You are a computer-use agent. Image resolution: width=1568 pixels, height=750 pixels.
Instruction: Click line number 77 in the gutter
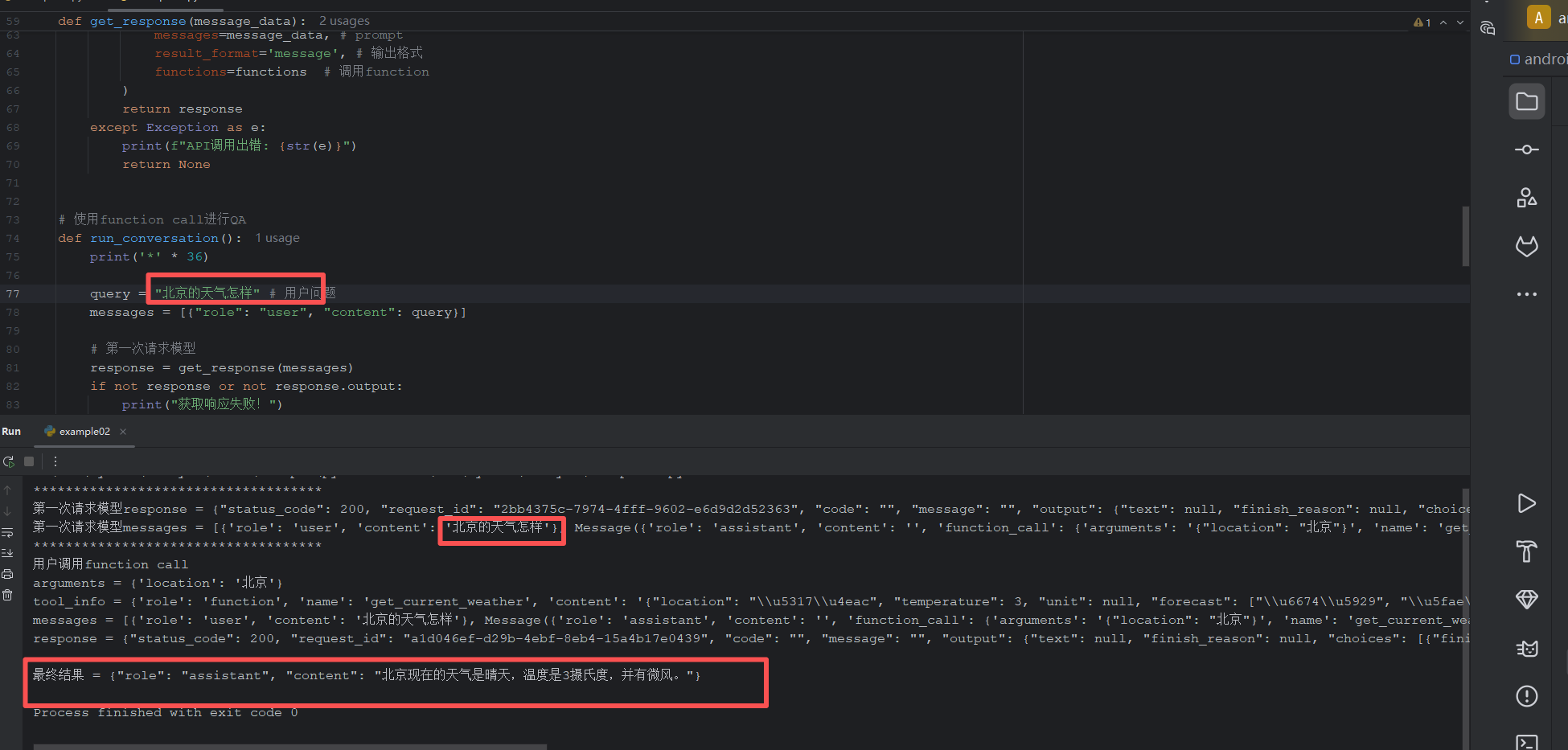pos(13,293)
